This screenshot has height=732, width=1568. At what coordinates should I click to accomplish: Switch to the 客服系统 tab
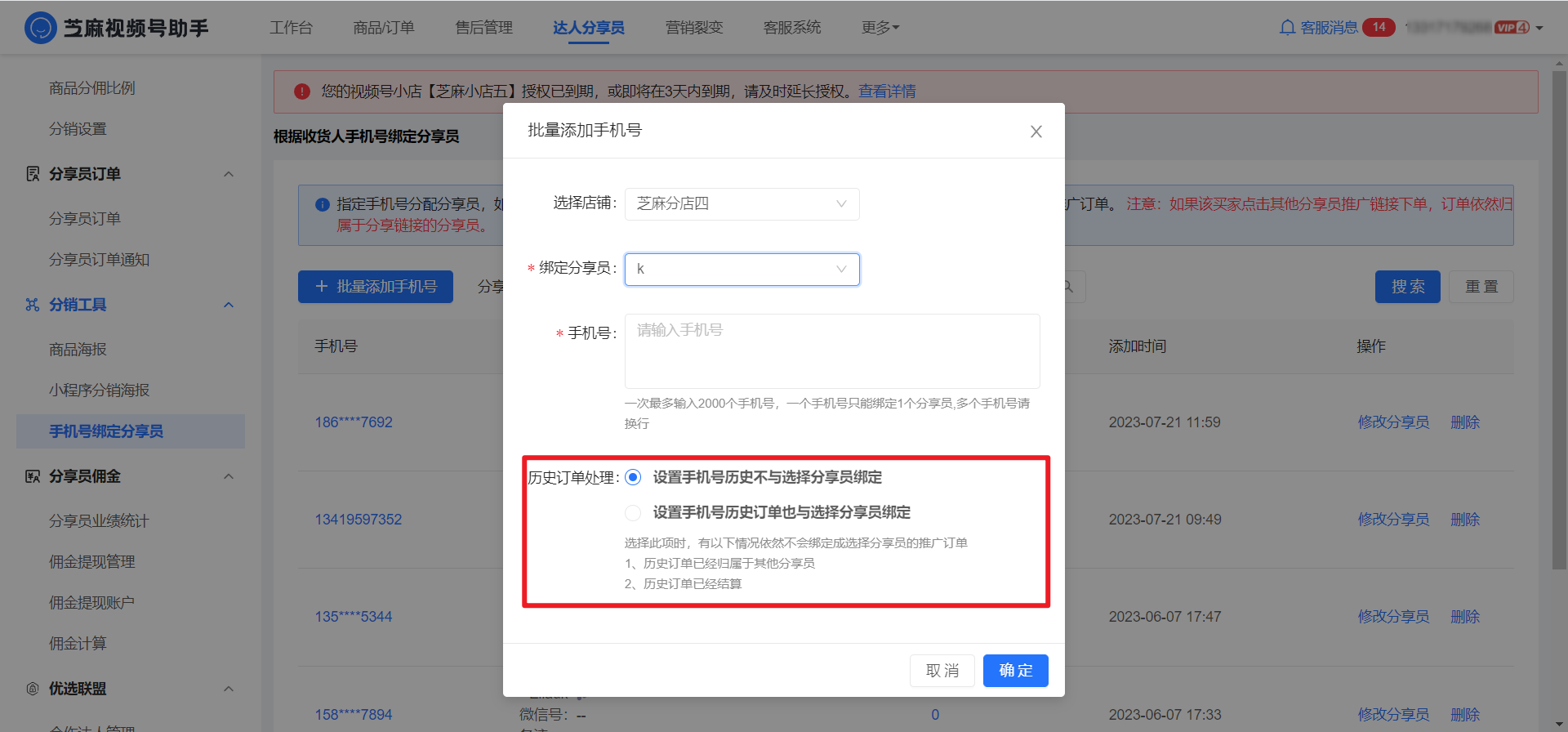pos(792,28)
